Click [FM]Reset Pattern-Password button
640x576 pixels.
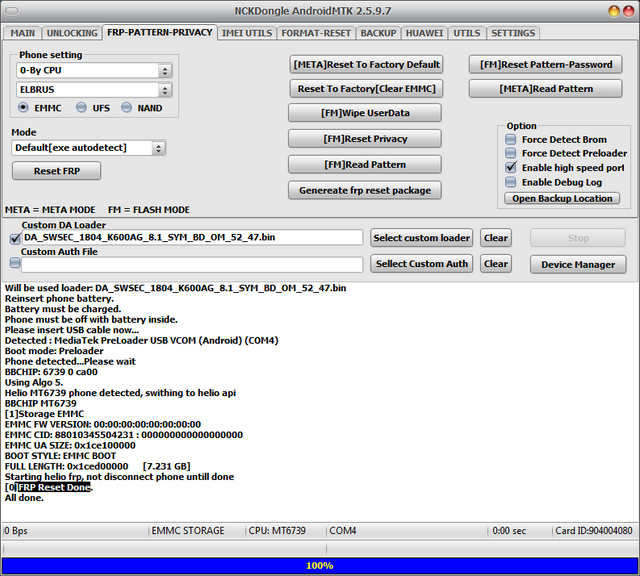(x=546, y=64)
